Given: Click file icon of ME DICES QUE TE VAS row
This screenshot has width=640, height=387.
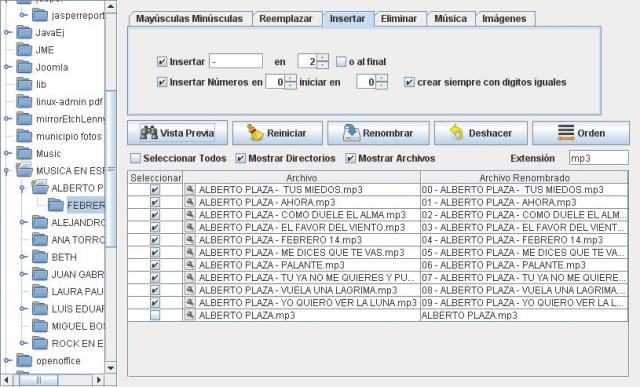Looking at the screenshot, I should (190, 252).
